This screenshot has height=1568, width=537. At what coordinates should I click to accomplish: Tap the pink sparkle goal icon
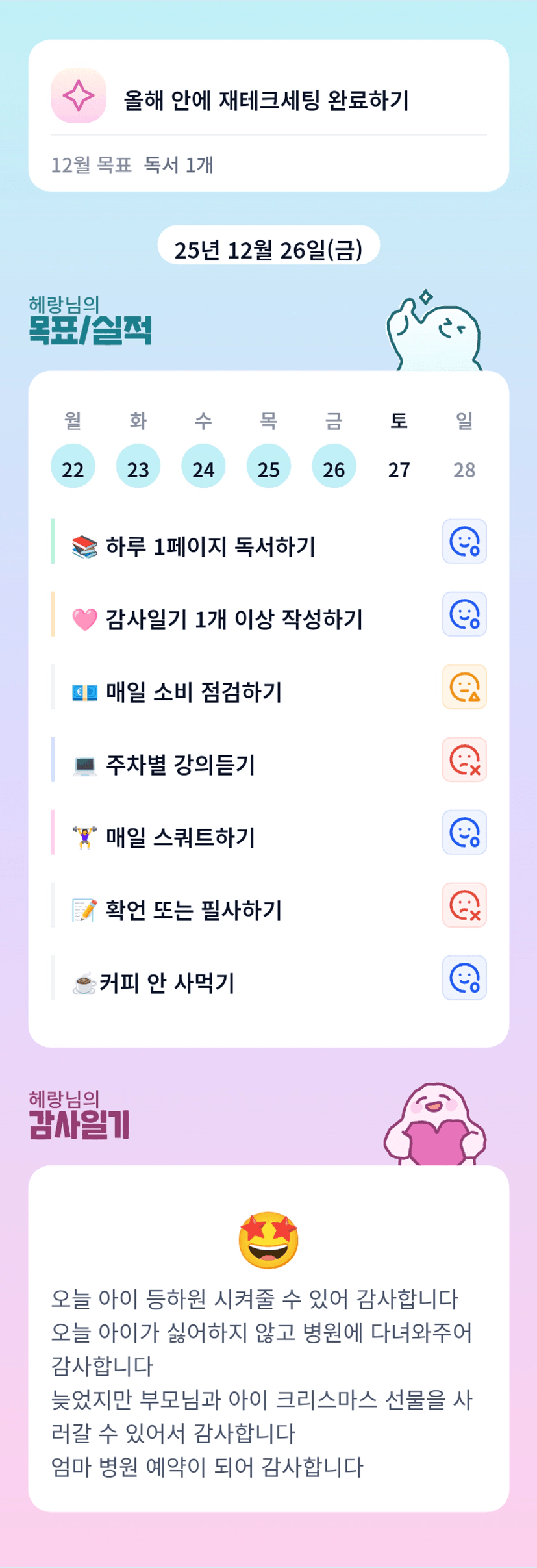tap(79, 95)
